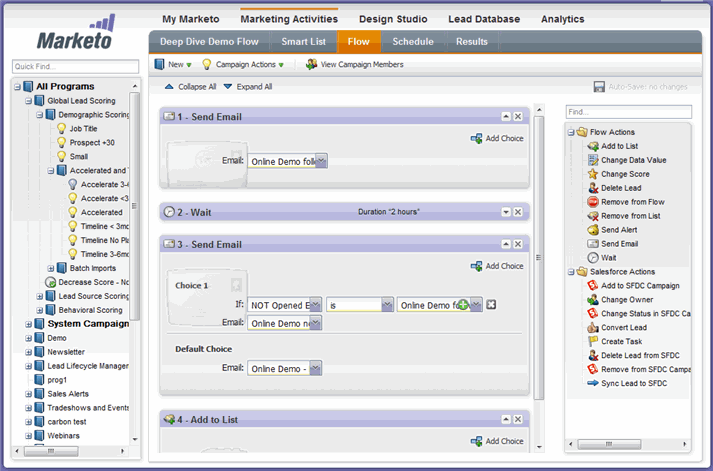Click the Wait clock action icon
Viewport: 713px width, 471px height.
(593, 258)
